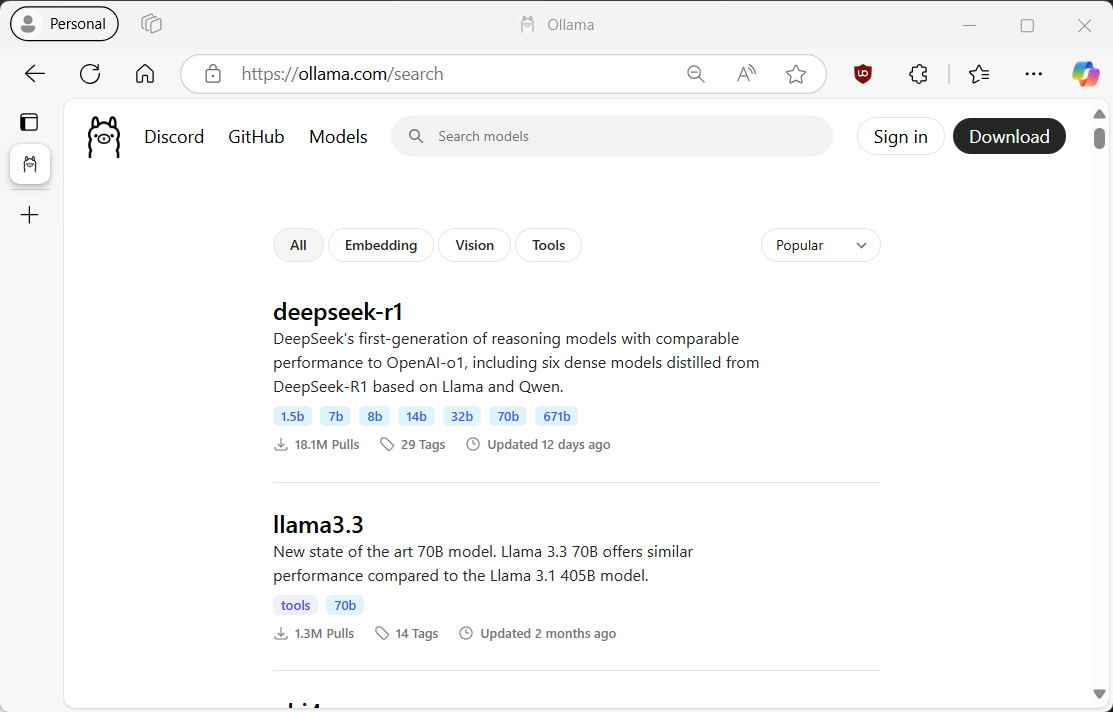Click the '1.3M Pulls' text

pos(324,633)
